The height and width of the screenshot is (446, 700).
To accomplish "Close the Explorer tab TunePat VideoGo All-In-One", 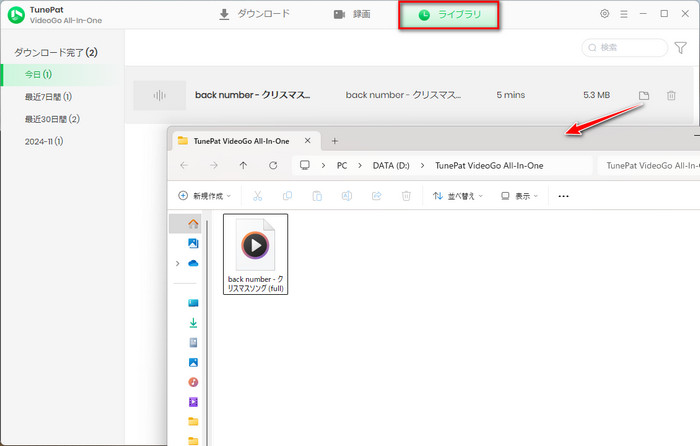I will pyautogui.click(x=308, y=141).
